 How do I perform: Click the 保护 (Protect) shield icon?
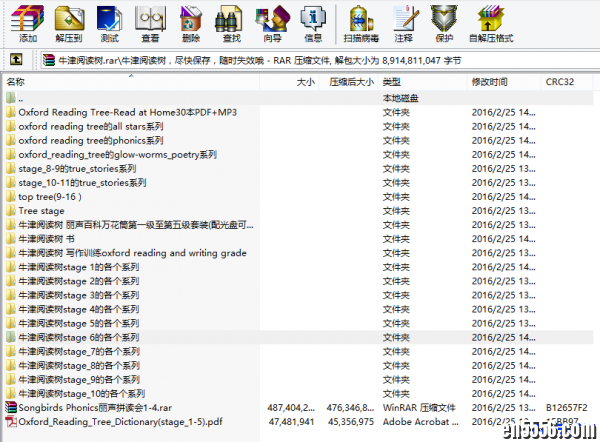pyautogui.click(x=444, y=23)
